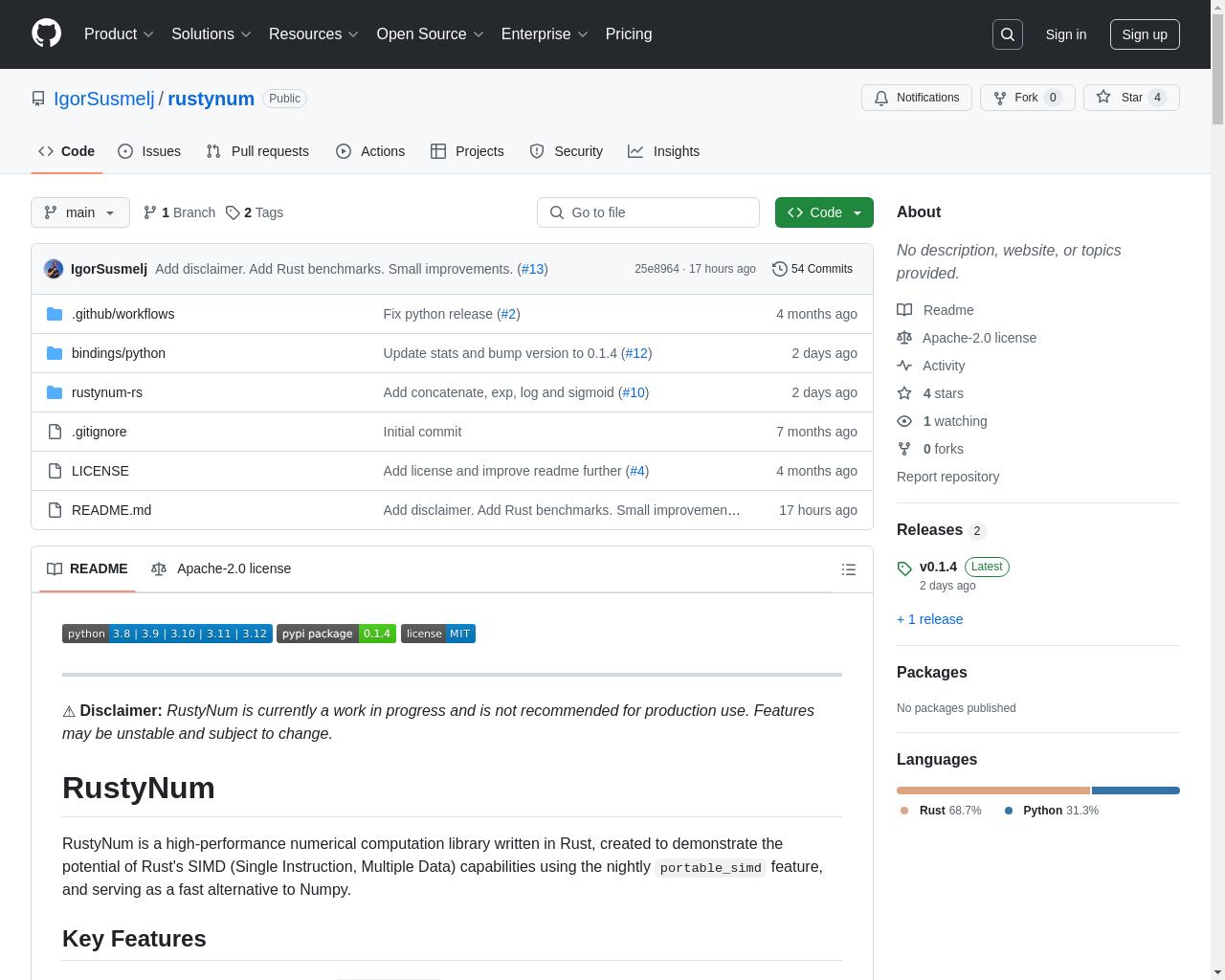The image size is (1225, 980).
Task: Open the Packages section heading
Action: [931, 673]
